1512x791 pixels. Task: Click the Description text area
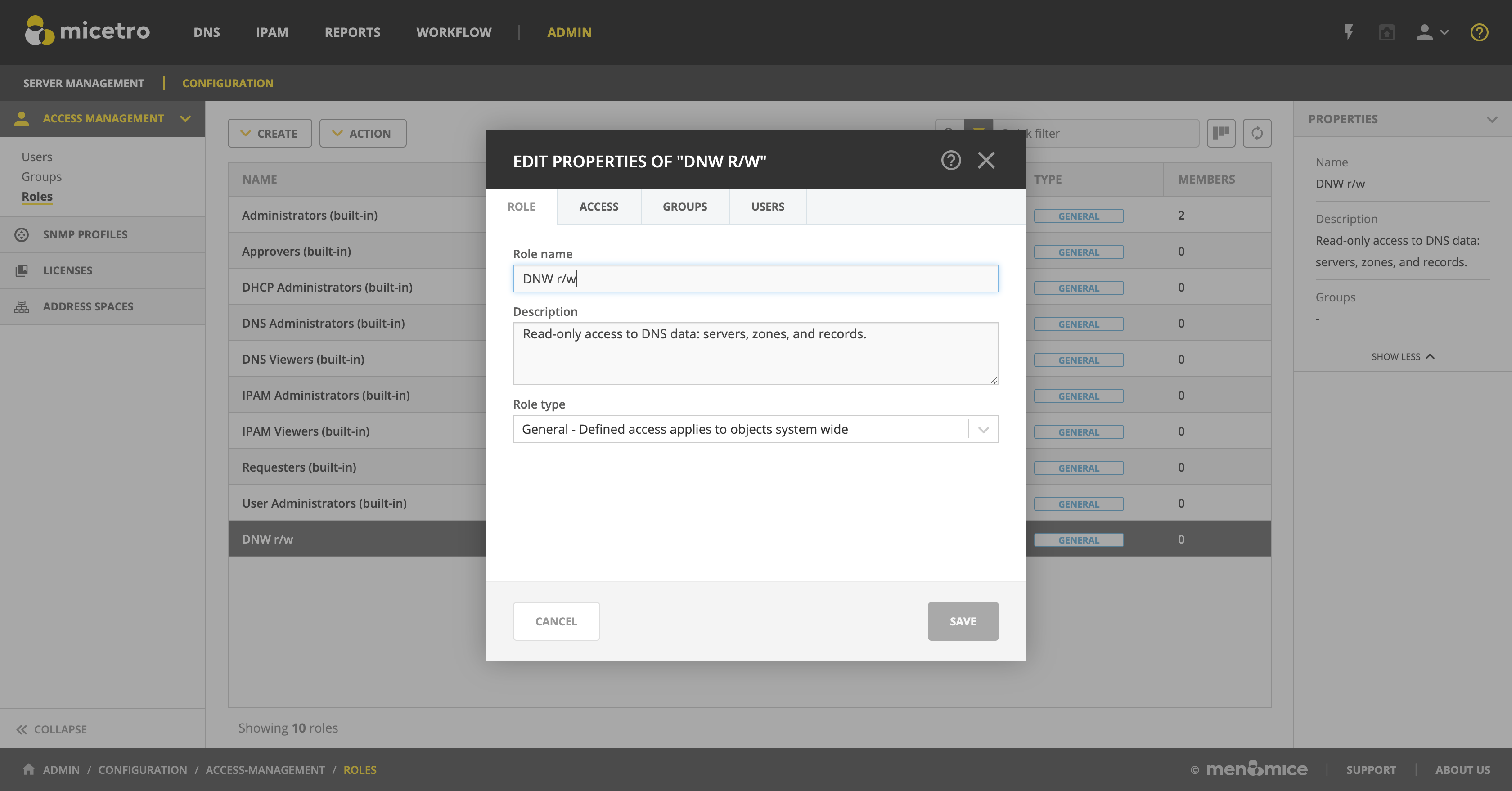pyautogui.click(x=755, y=353)
